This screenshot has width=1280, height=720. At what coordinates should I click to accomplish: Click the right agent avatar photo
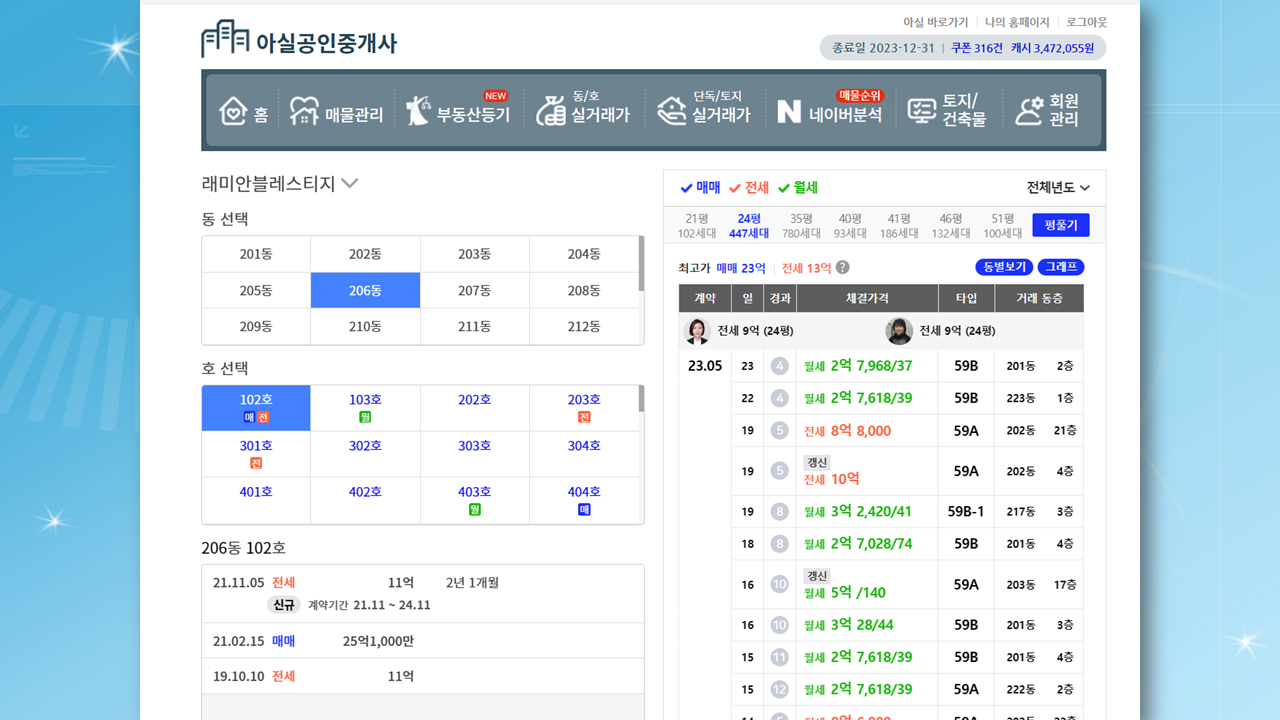click(x=899, y=330)
